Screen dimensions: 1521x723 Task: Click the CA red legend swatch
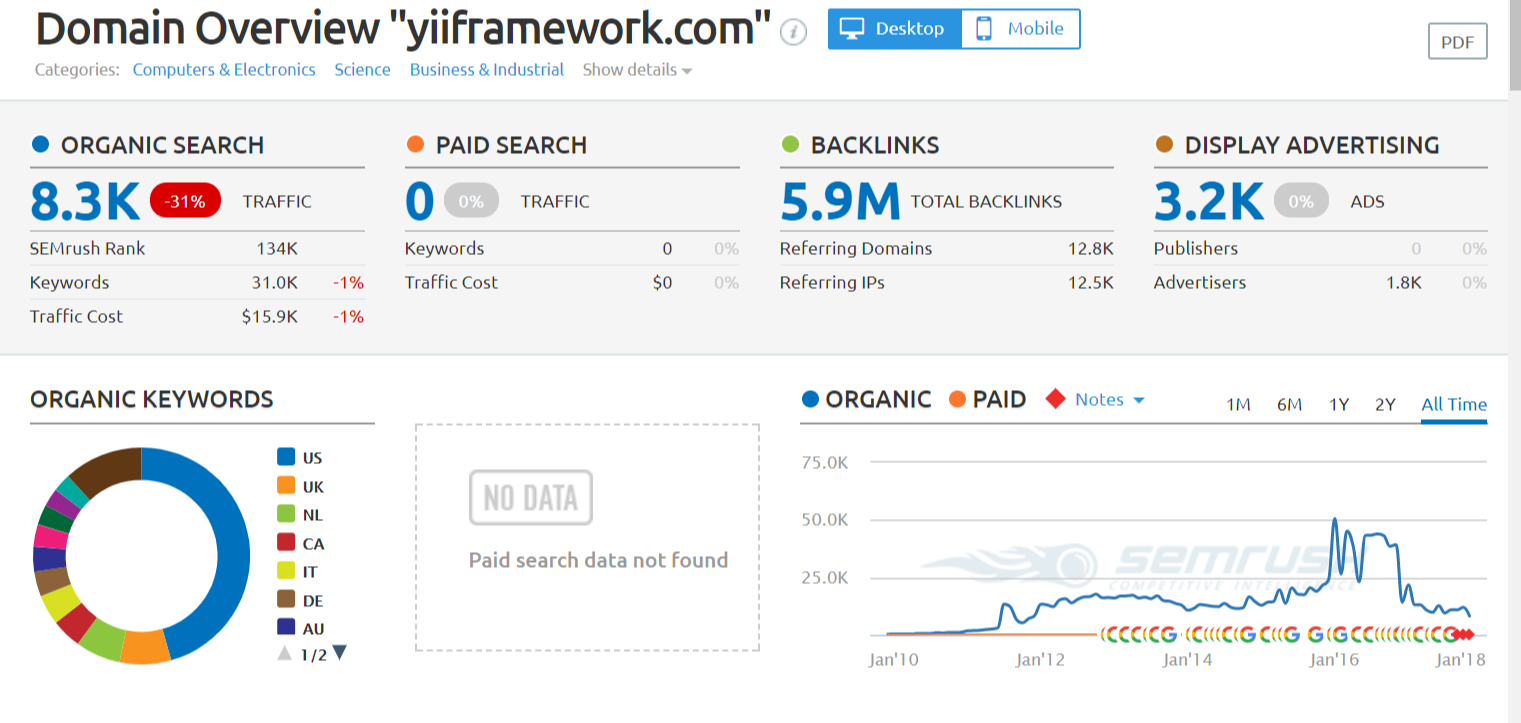click(x=286, y=543)
